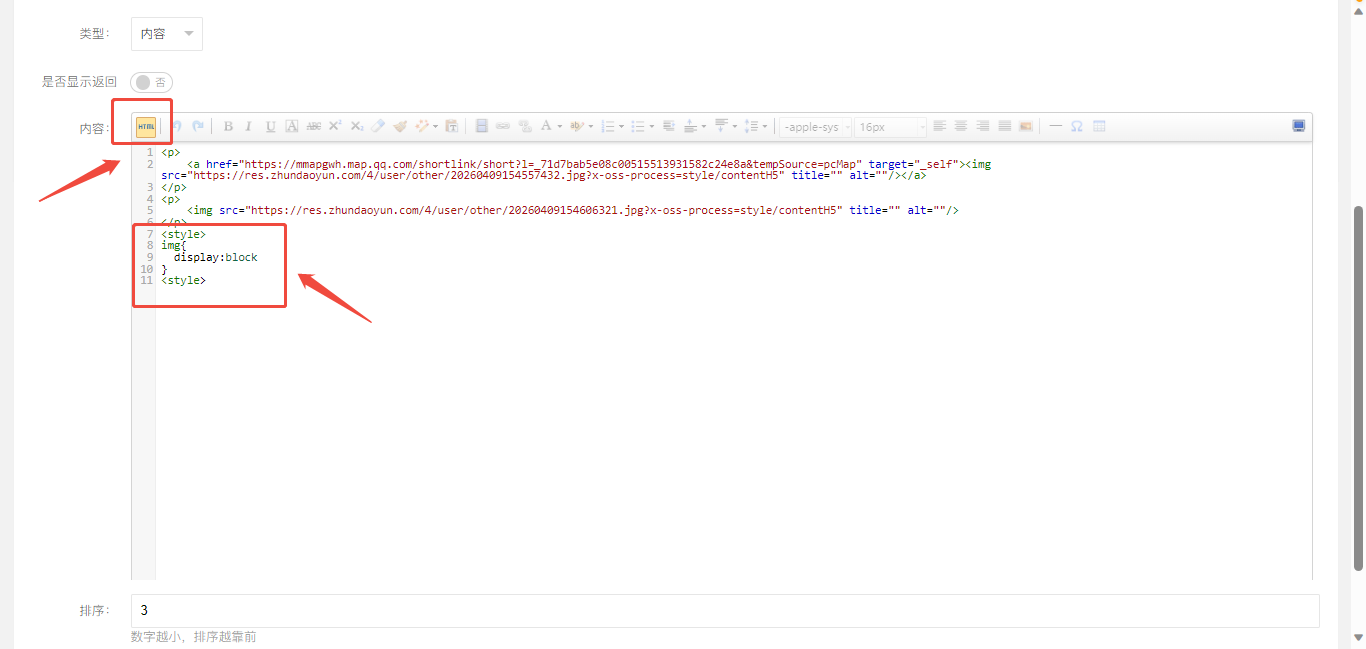Screen dimensions: 1366x649
Task: Click the horizontal rule toolbar button
Action: coord(1055,126)
